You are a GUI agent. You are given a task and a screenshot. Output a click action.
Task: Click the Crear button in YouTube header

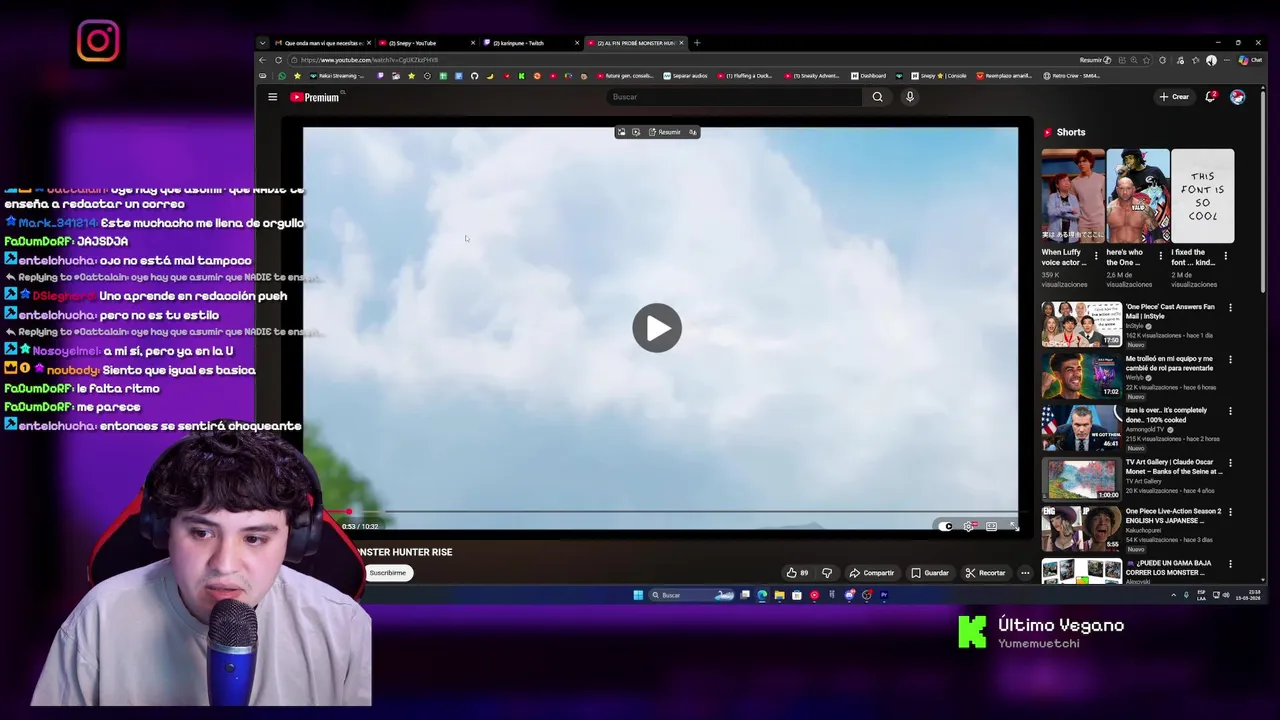(1174, 97)
